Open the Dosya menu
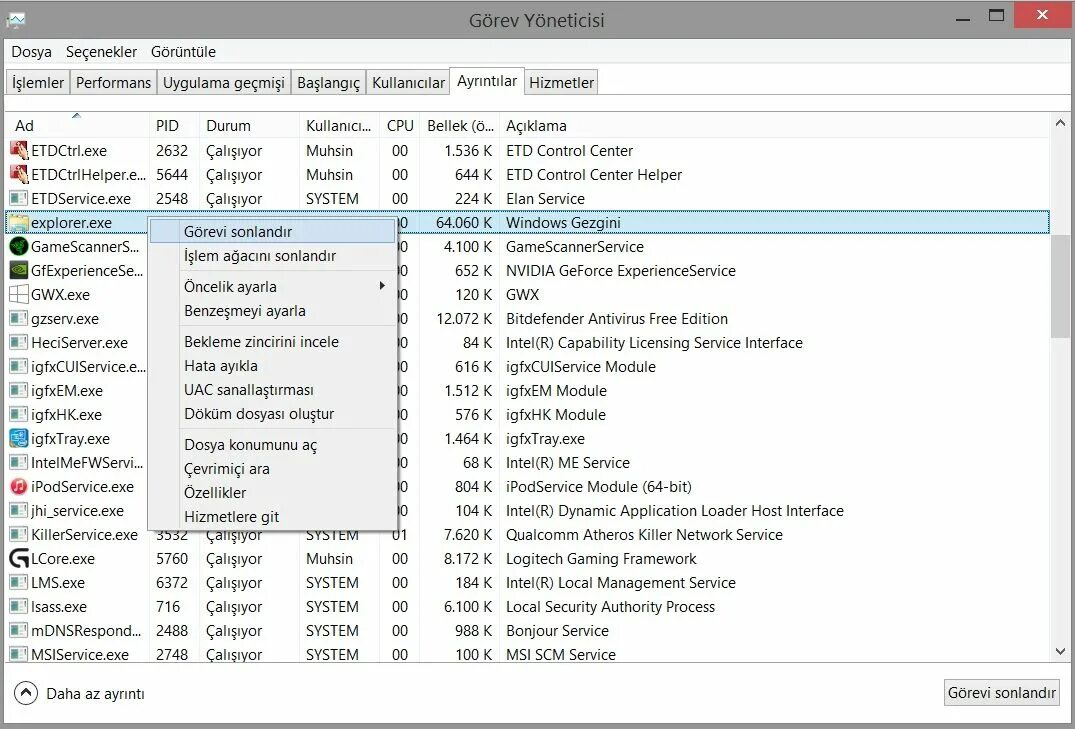Viewport: 1075px width, 729px height. [x=32, y=52]
